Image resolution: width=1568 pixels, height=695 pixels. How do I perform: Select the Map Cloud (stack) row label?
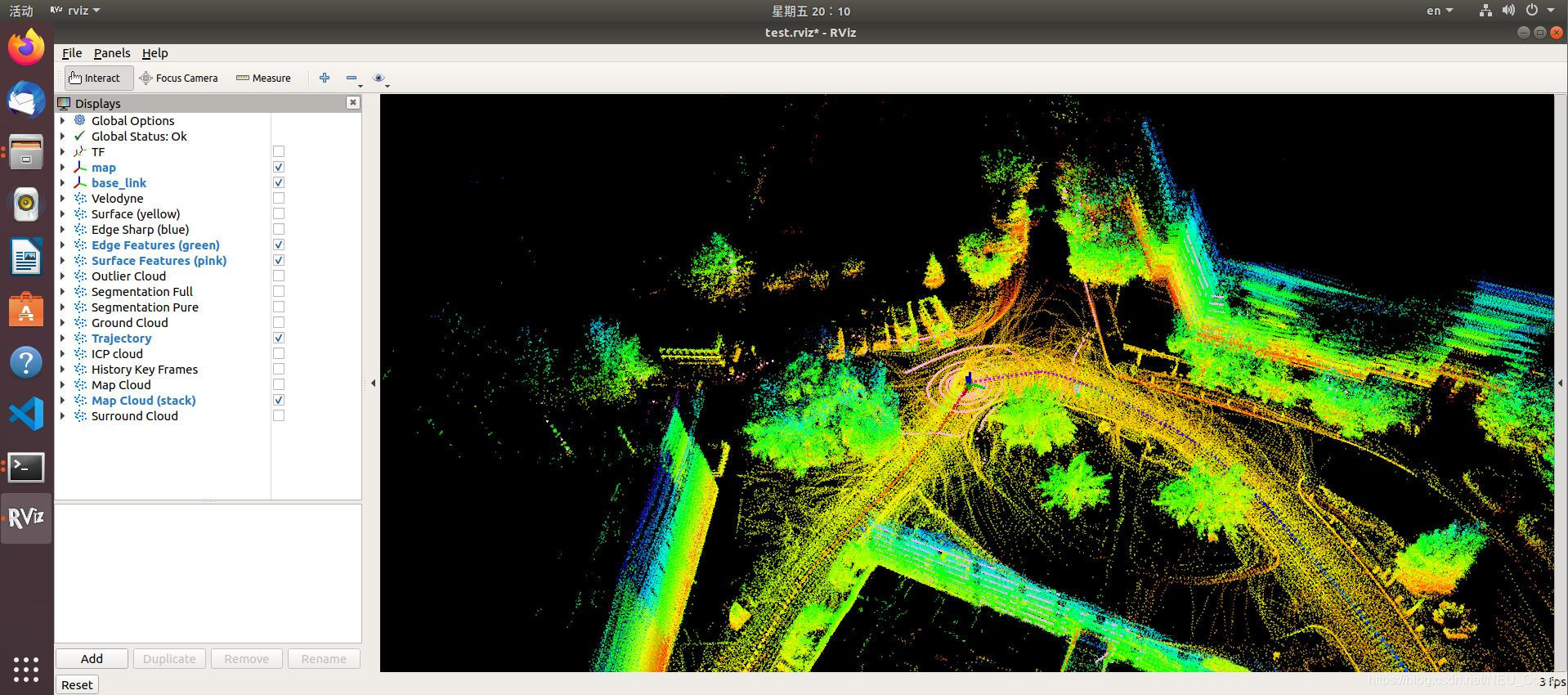(143, 400)
